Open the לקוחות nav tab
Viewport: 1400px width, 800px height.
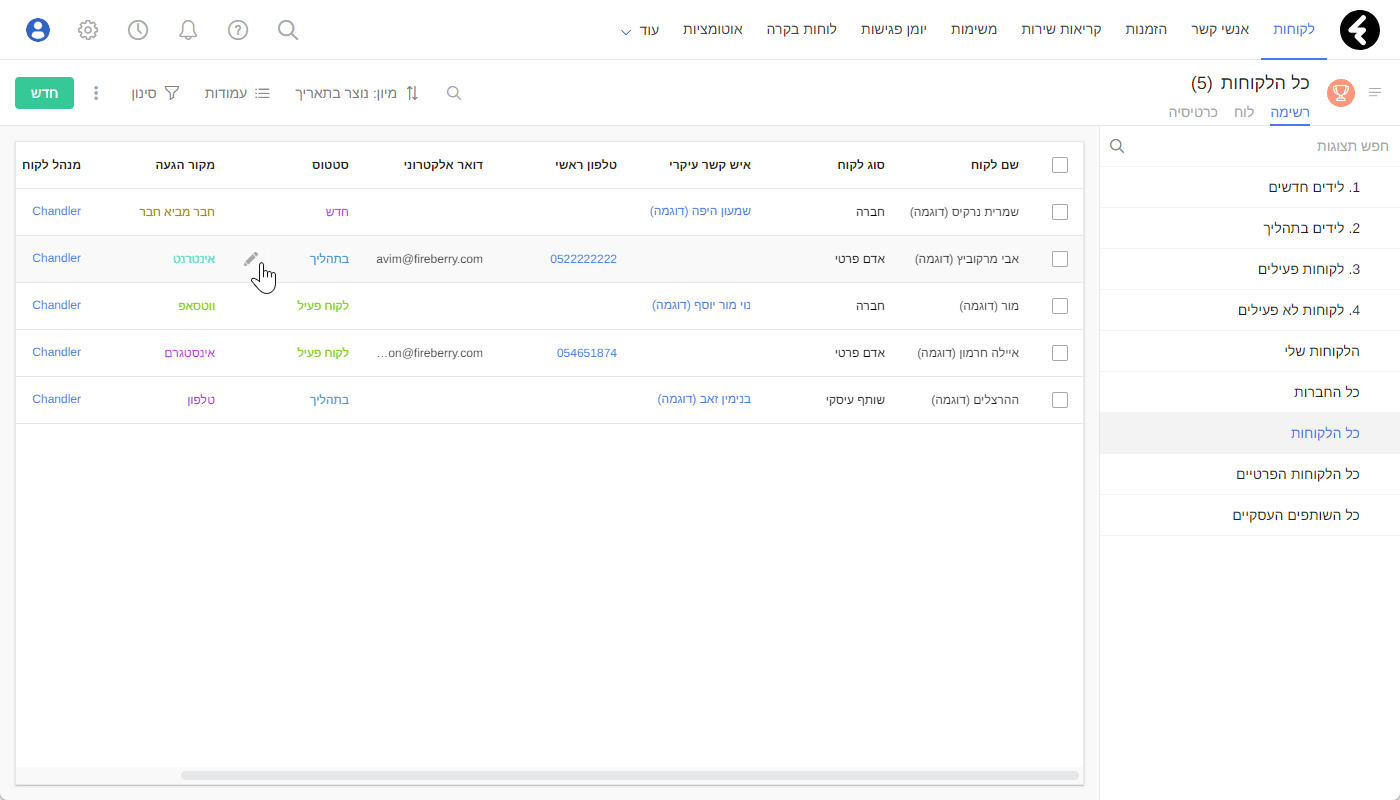(1293, 30)
